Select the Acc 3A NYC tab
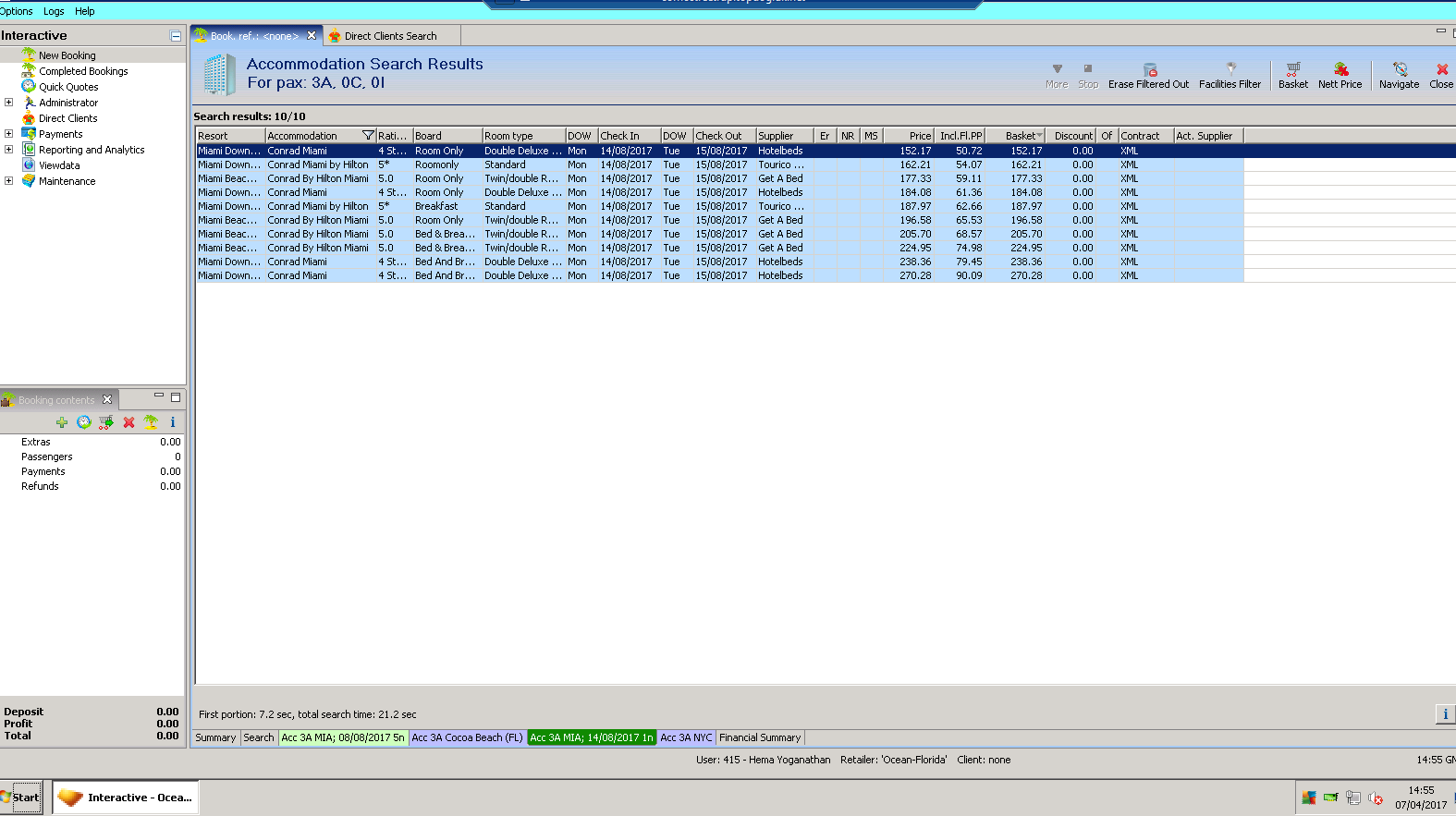Viewport: 1456px width, 816px height. pyautogui.click(x=686, y=737)
